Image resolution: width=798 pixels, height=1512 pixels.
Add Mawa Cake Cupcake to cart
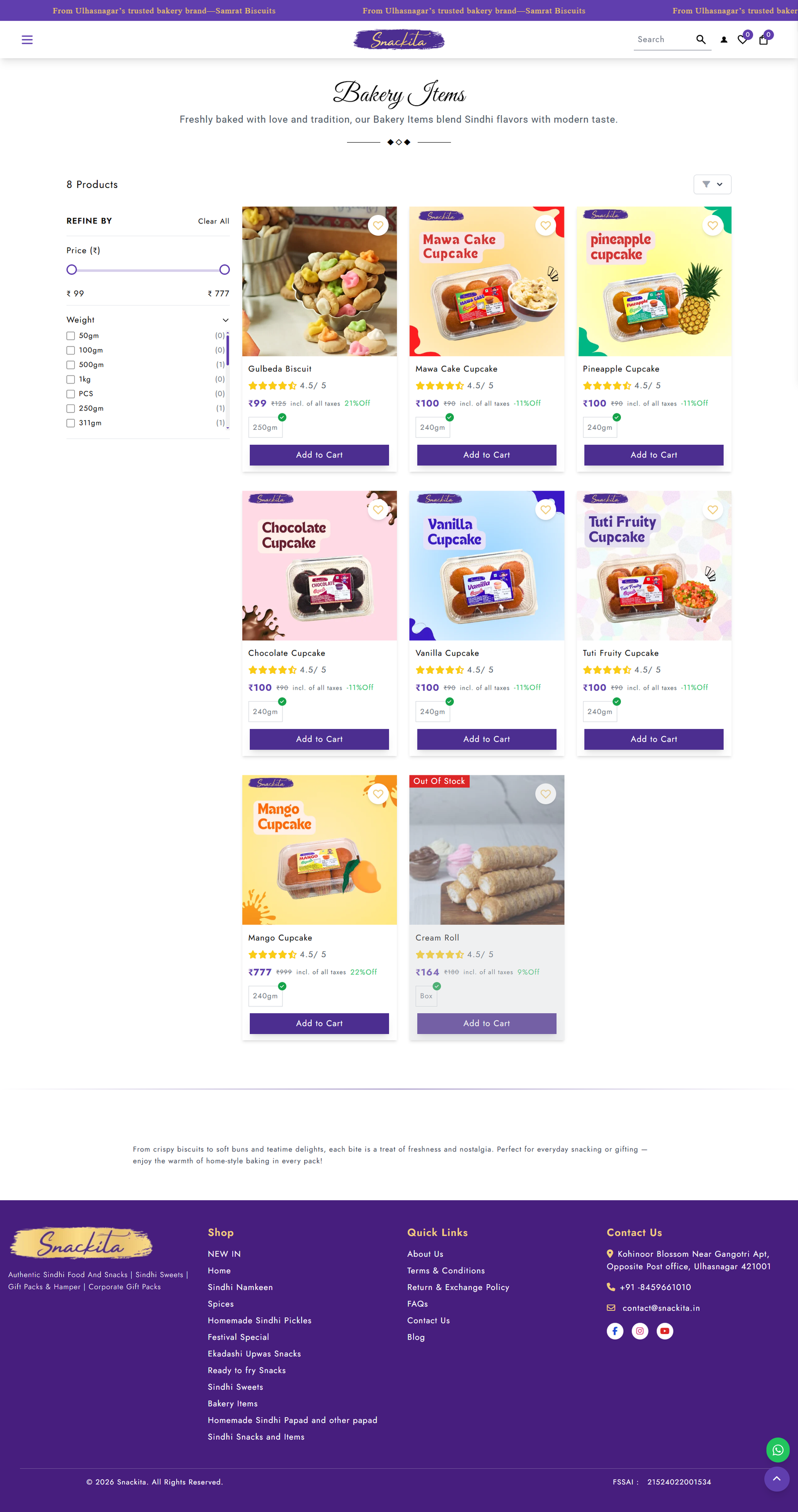click(x=486, y=455)
